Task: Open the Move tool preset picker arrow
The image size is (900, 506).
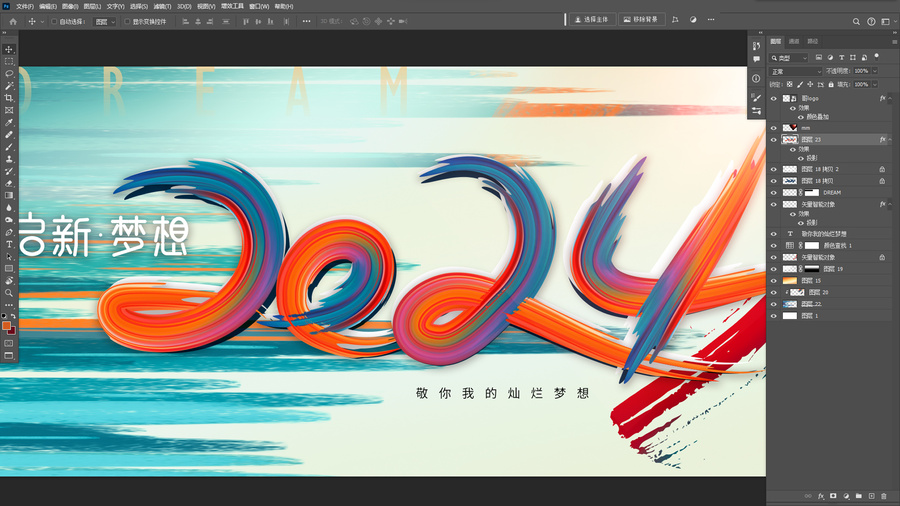Action: tap(42, 22)
